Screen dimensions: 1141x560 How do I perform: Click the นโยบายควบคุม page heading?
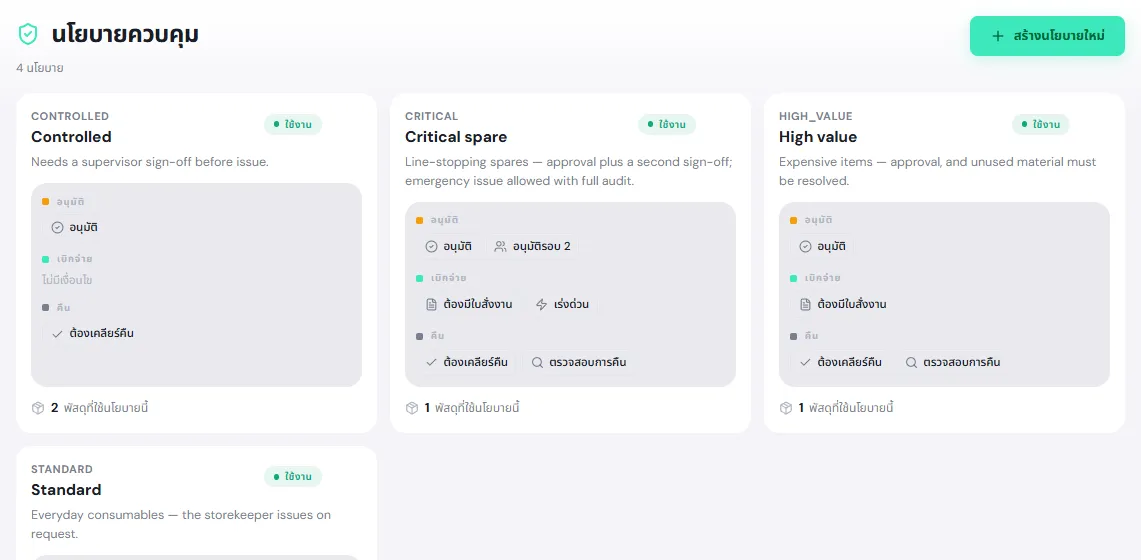pyautogui.click(x=125, y=33)
